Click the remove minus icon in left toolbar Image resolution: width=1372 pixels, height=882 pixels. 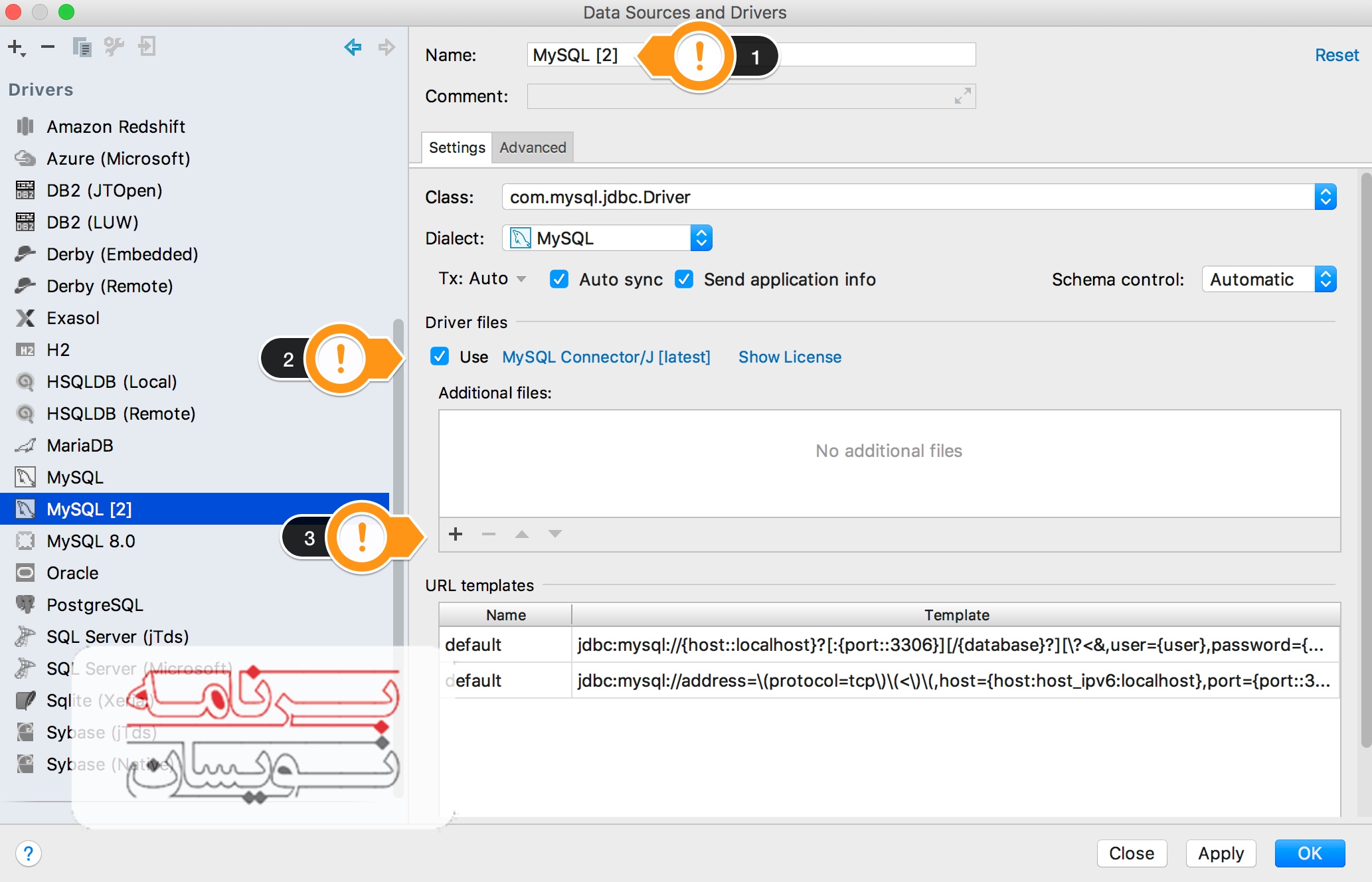pos(48,47)
